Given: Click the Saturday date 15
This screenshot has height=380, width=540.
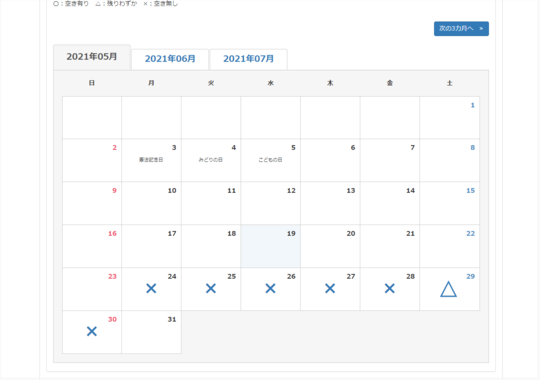Looking at the screenshot, I should [449, 203].
